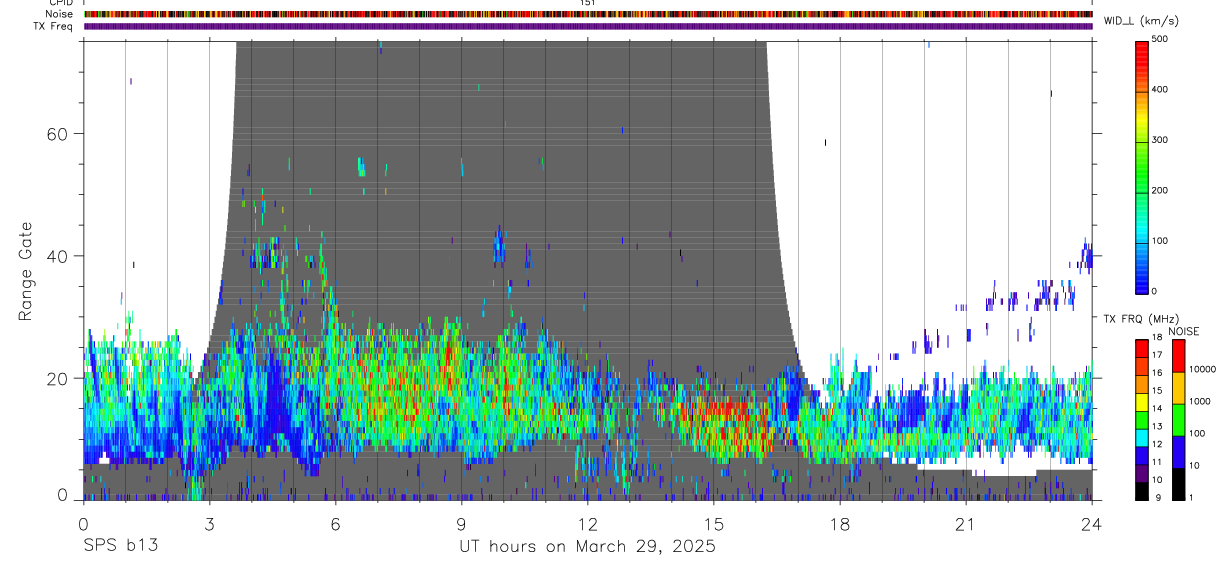Image resolution: width=1228 pixels, height=567 pixels.
Task: Click the 1000 label on NOISE scale
Action: point(1200,401)
